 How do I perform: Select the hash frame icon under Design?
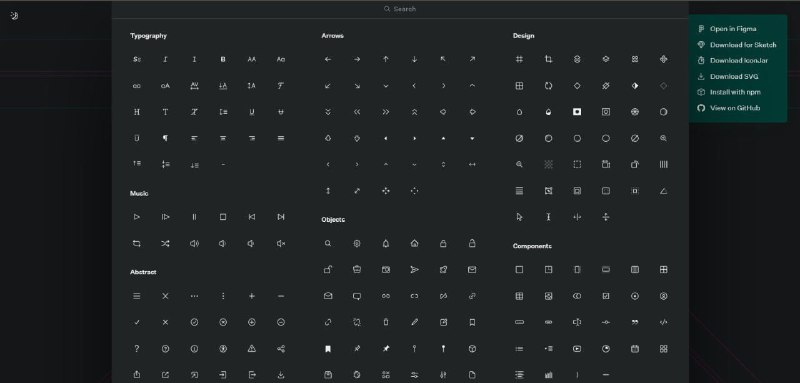[x=519, y=59]
